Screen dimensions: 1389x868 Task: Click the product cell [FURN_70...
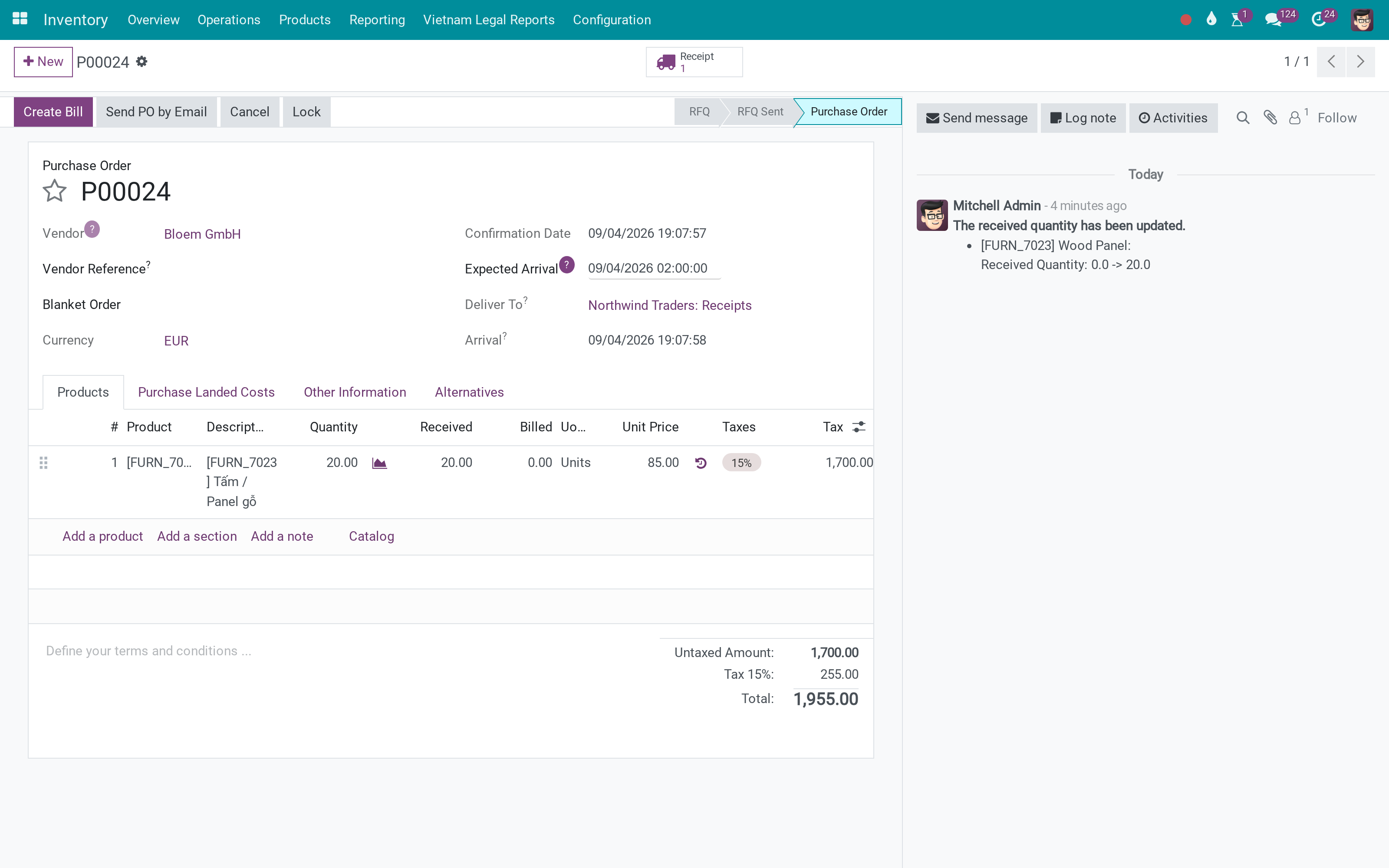(159, 463)
